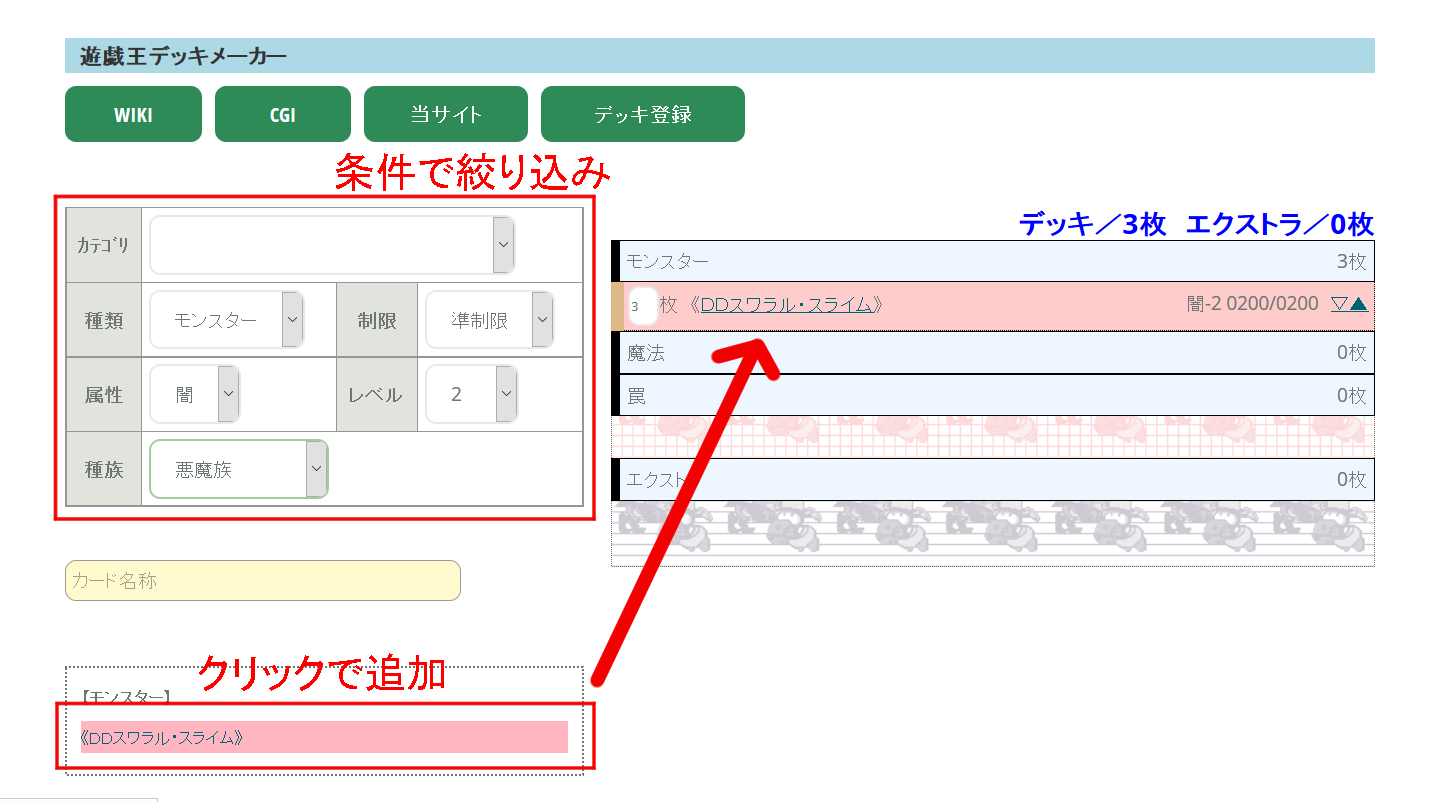
Task: Click the card count field showing 3
Action: coord(642,306)
